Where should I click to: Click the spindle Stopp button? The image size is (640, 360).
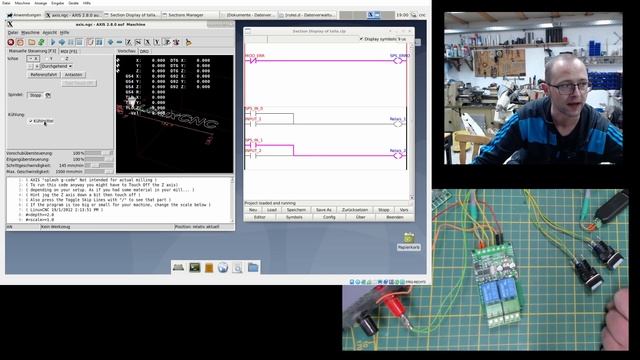pyautogui.click(x=36, y=95)
